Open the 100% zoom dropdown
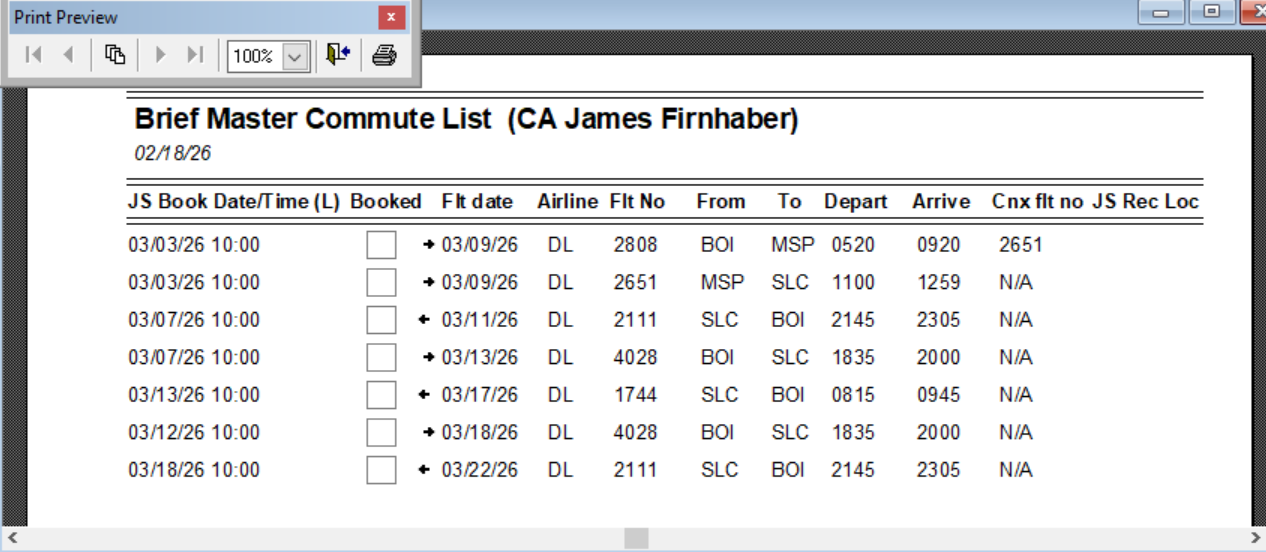 [295, 56]
